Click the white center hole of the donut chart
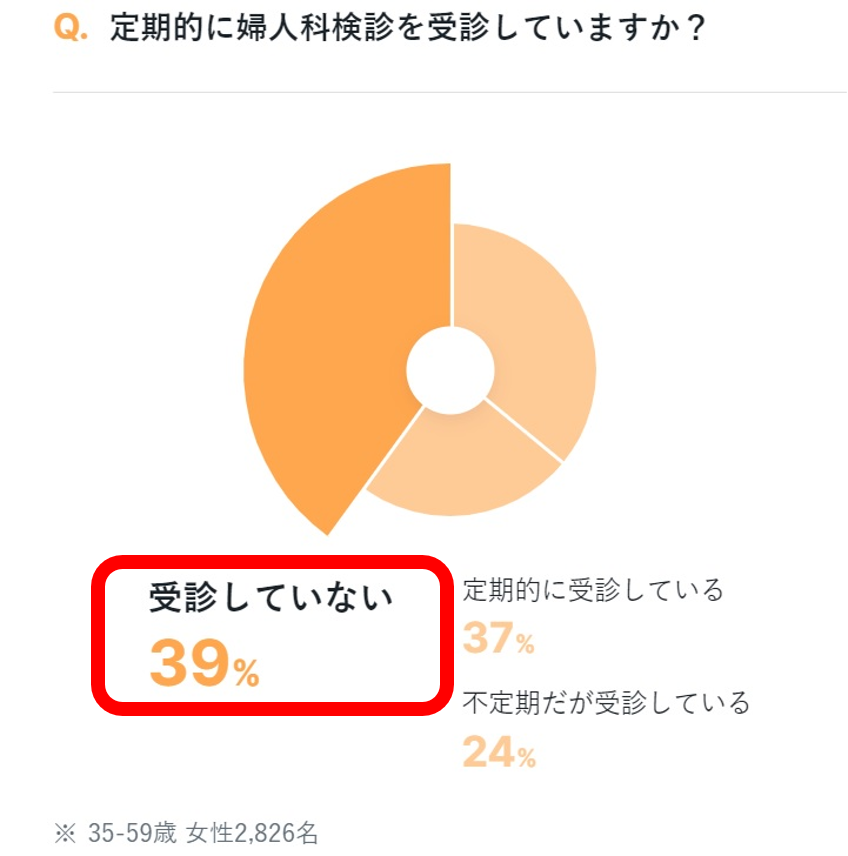The image size is (848, 856). click(450, 369)
